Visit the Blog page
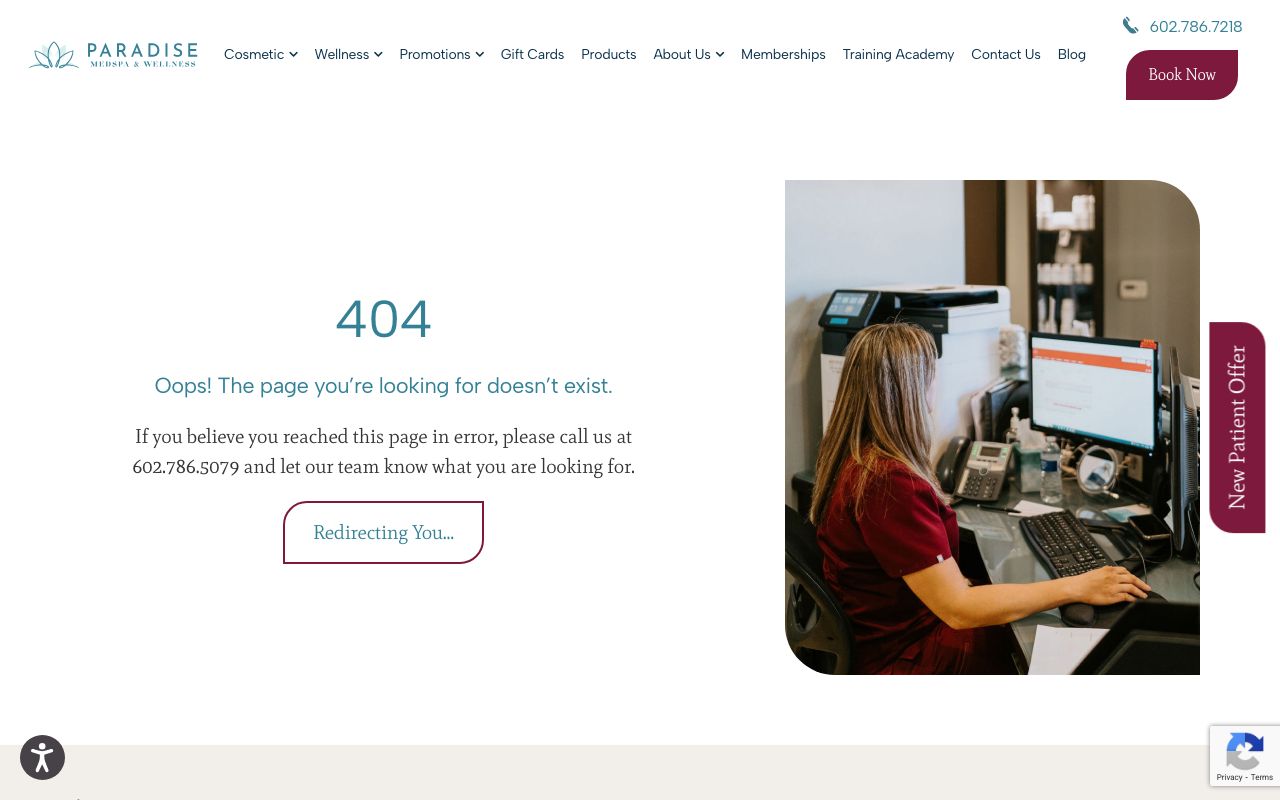Image resolution: width=1280 pixels, height=800 pixels. click(x=1071, y=54)
